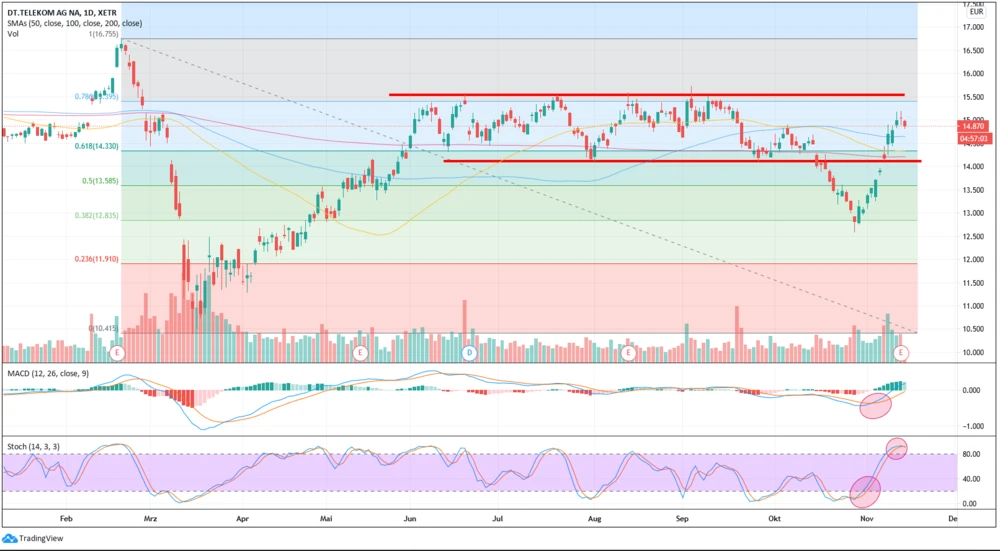Open the earnings marker E in February
This screenshot has width=1000, height=551.
coord(117,353)
